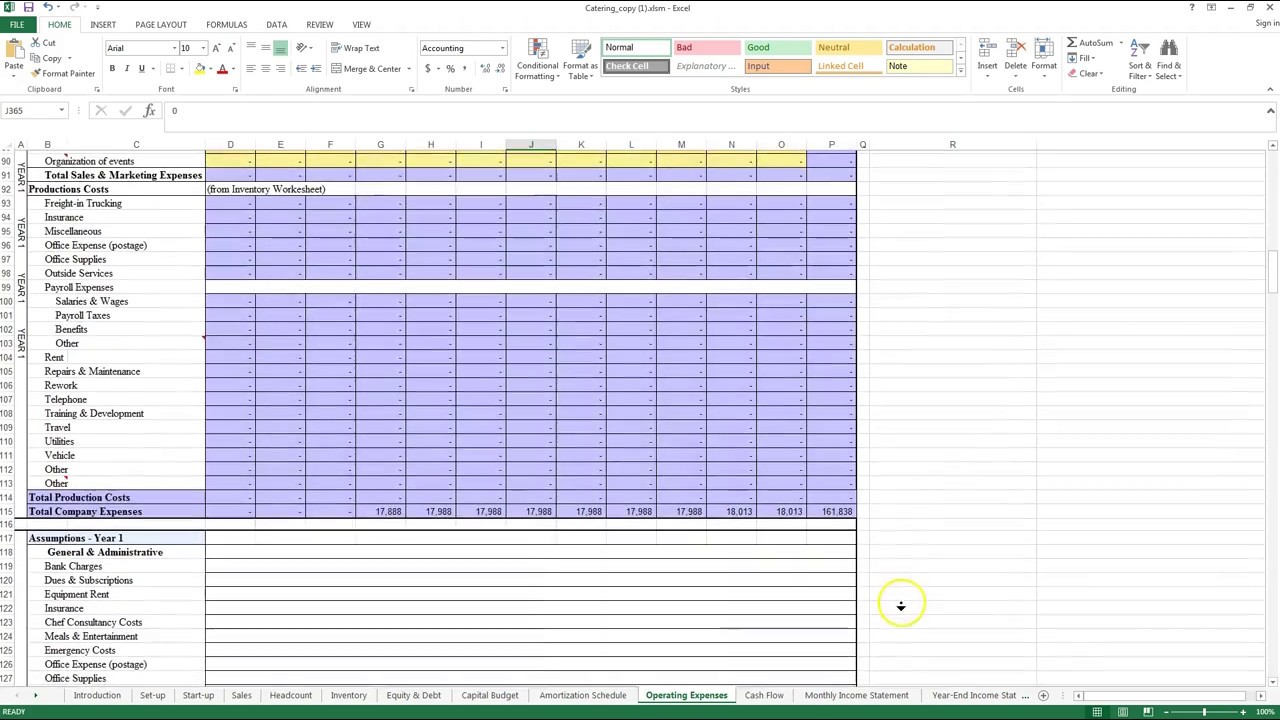
Task: Activate the Format Painter
Action: point(62,73)
